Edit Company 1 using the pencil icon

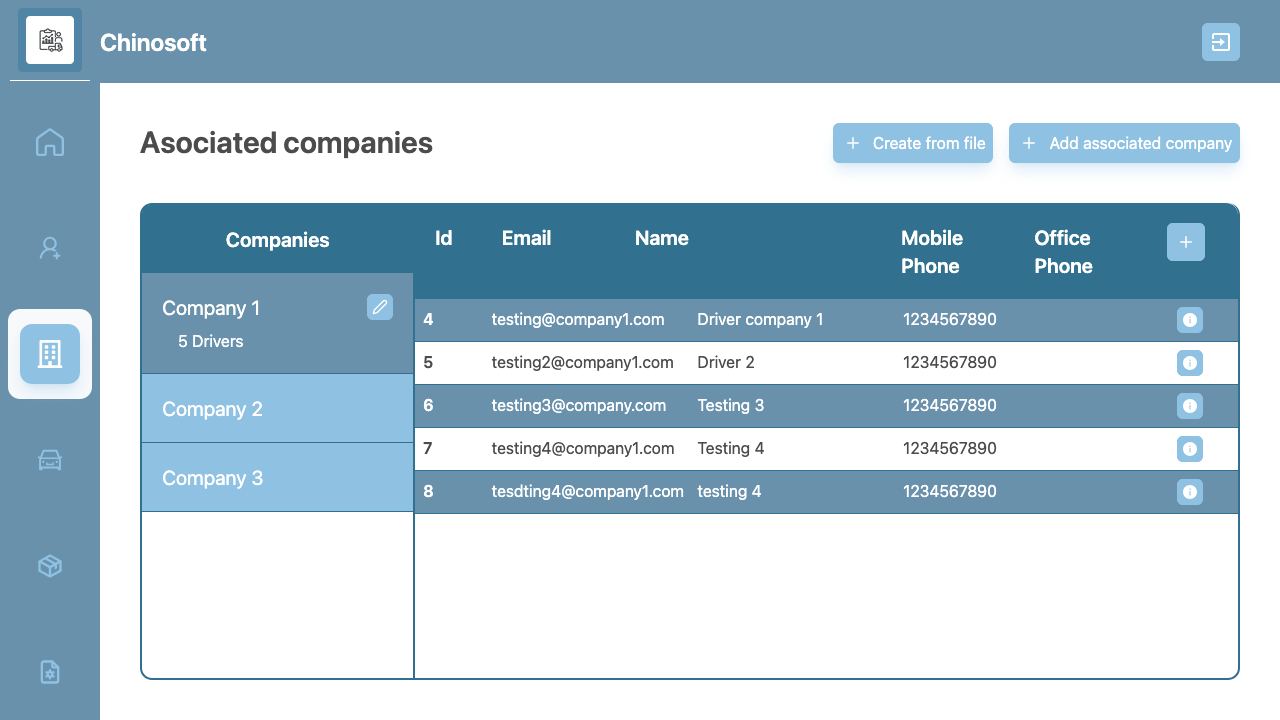[380, 307]
